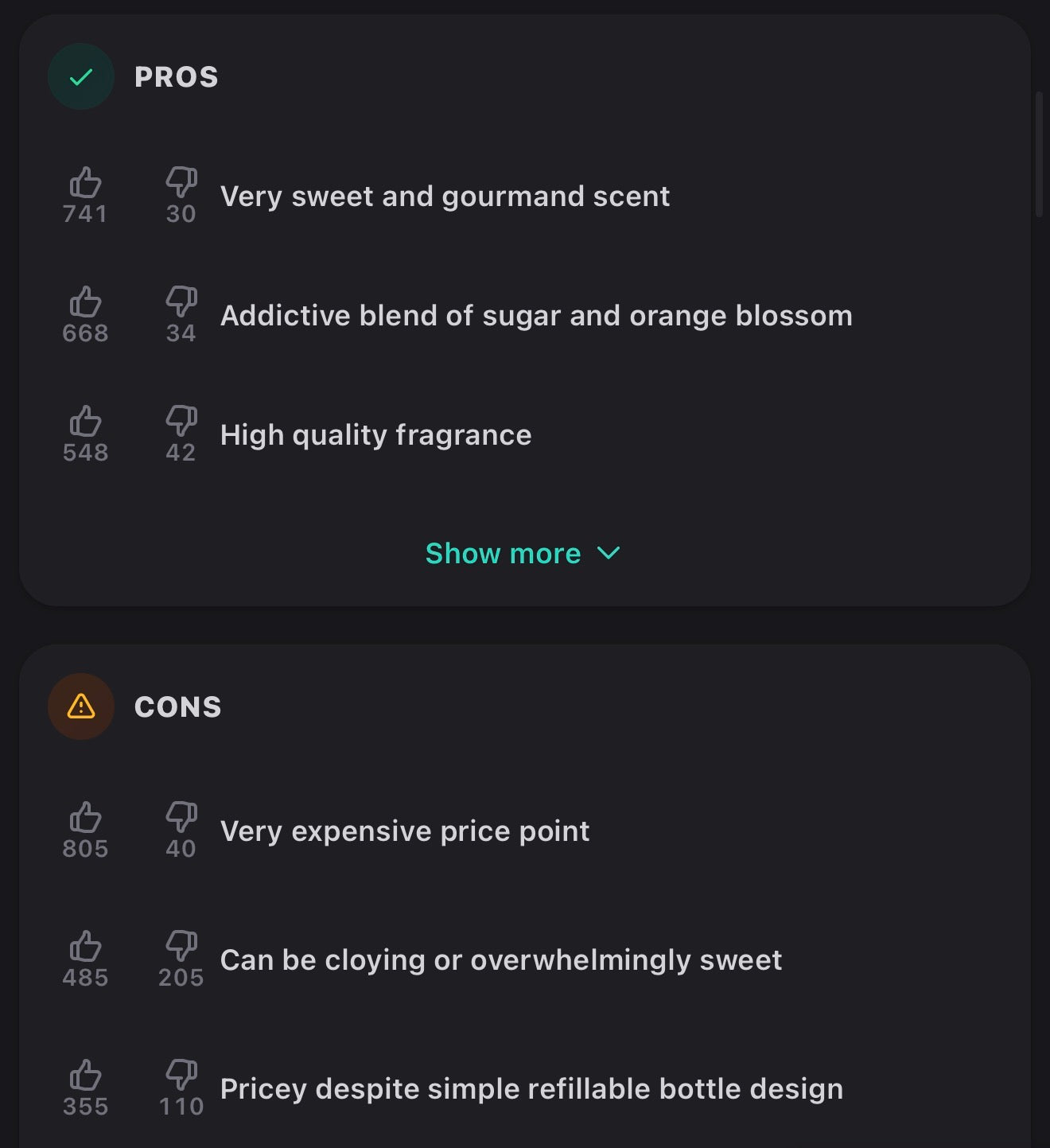Click the 'High quality fragrance' text
The image size is (1050, 1148).
click(375, 435)
